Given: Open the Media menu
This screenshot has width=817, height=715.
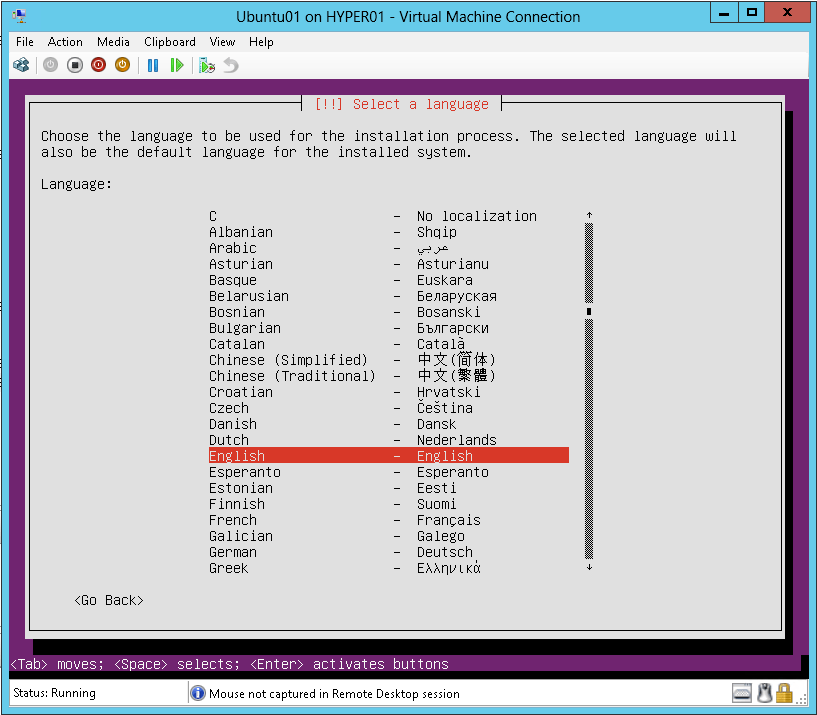Looking at the screenshot, I should pyautogui.click(x=113, y=42).
